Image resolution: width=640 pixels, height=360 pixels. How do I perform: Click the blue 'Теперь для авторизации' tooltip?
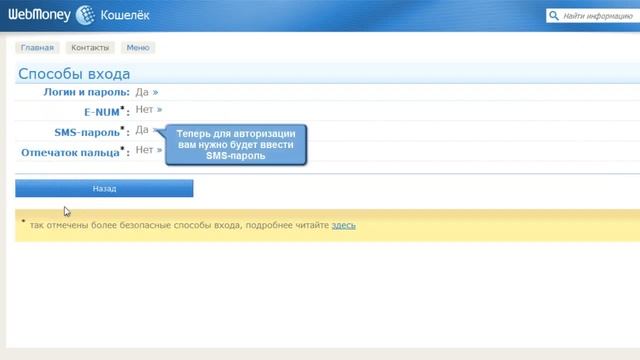(236, 145)
